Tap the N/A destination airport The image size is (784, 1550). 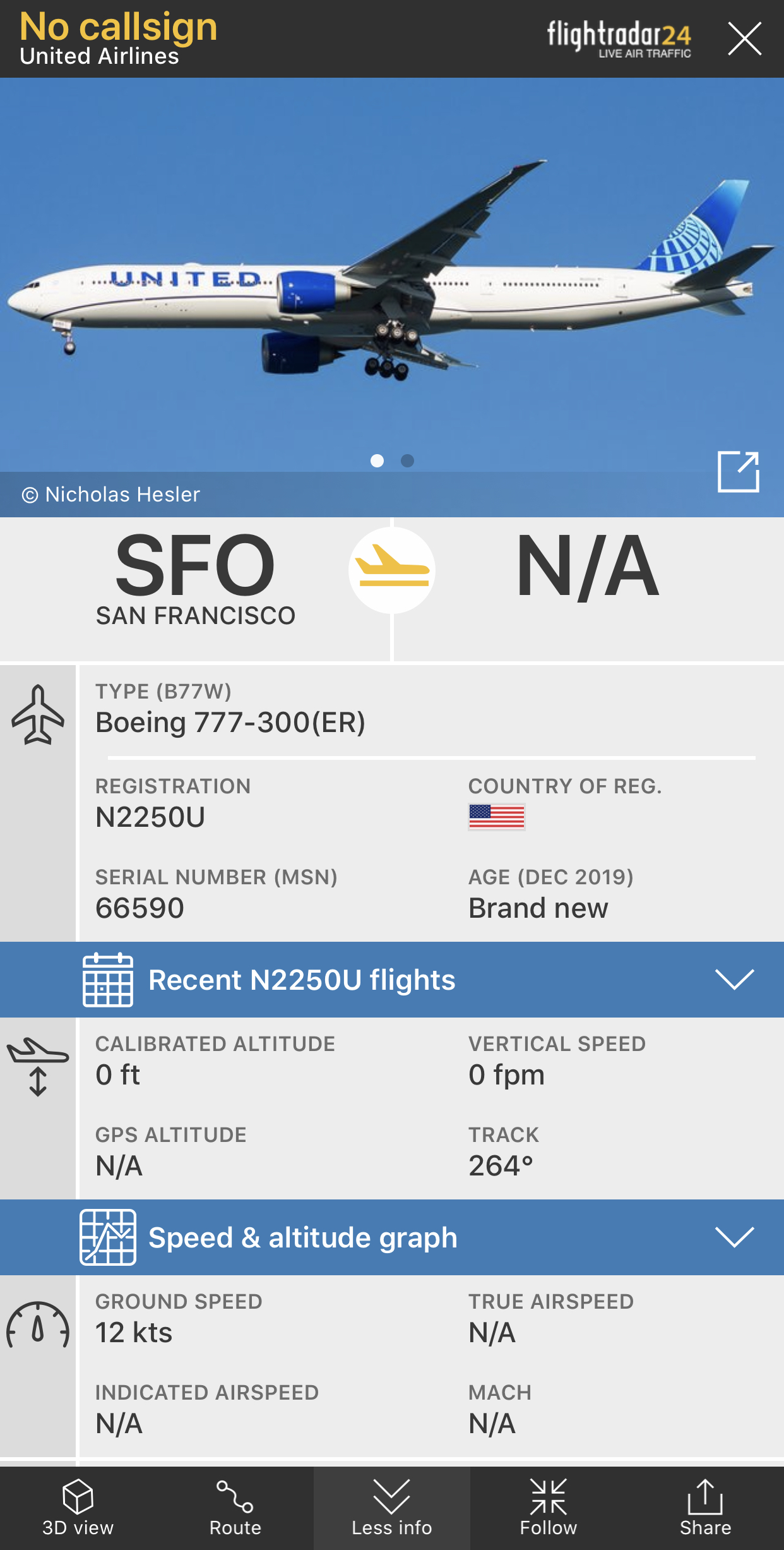tap(588, 567)
